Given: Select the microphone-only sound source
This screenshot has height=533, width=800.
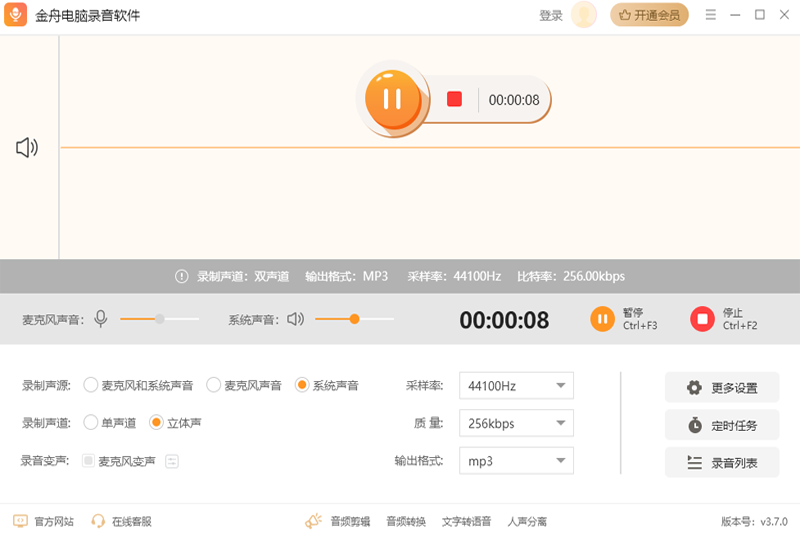Looking at the screenshot, I should pyautogui.click(x=213, y=385).
